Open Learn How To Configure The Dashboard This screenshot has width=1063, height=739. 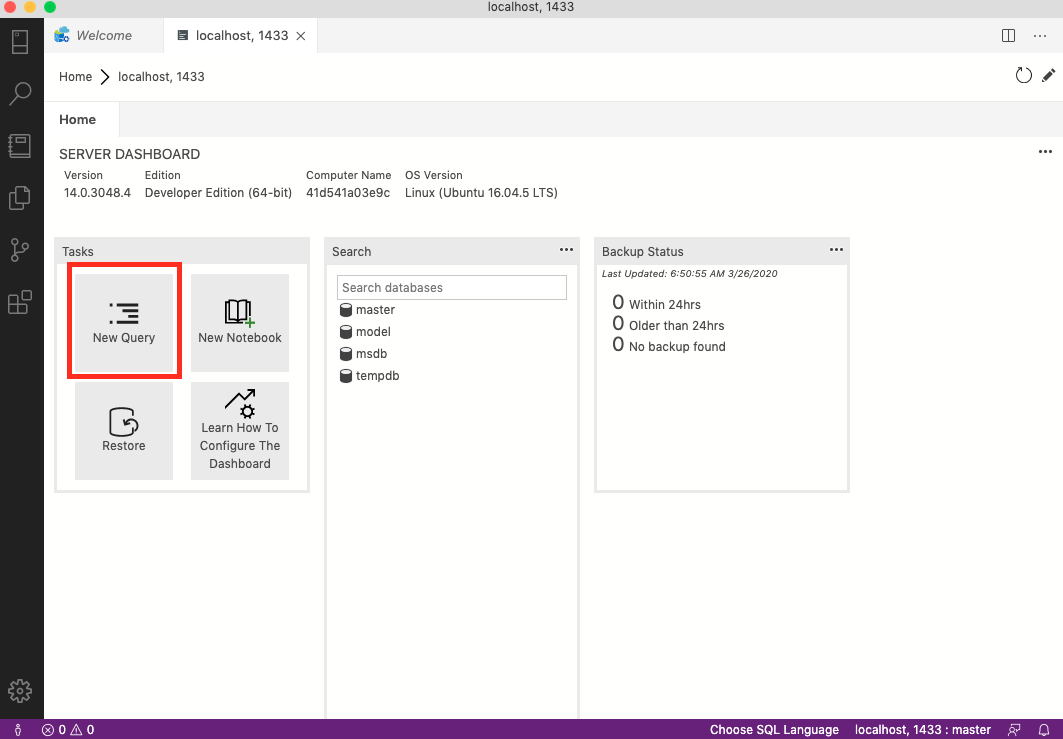tap(239, 430)
